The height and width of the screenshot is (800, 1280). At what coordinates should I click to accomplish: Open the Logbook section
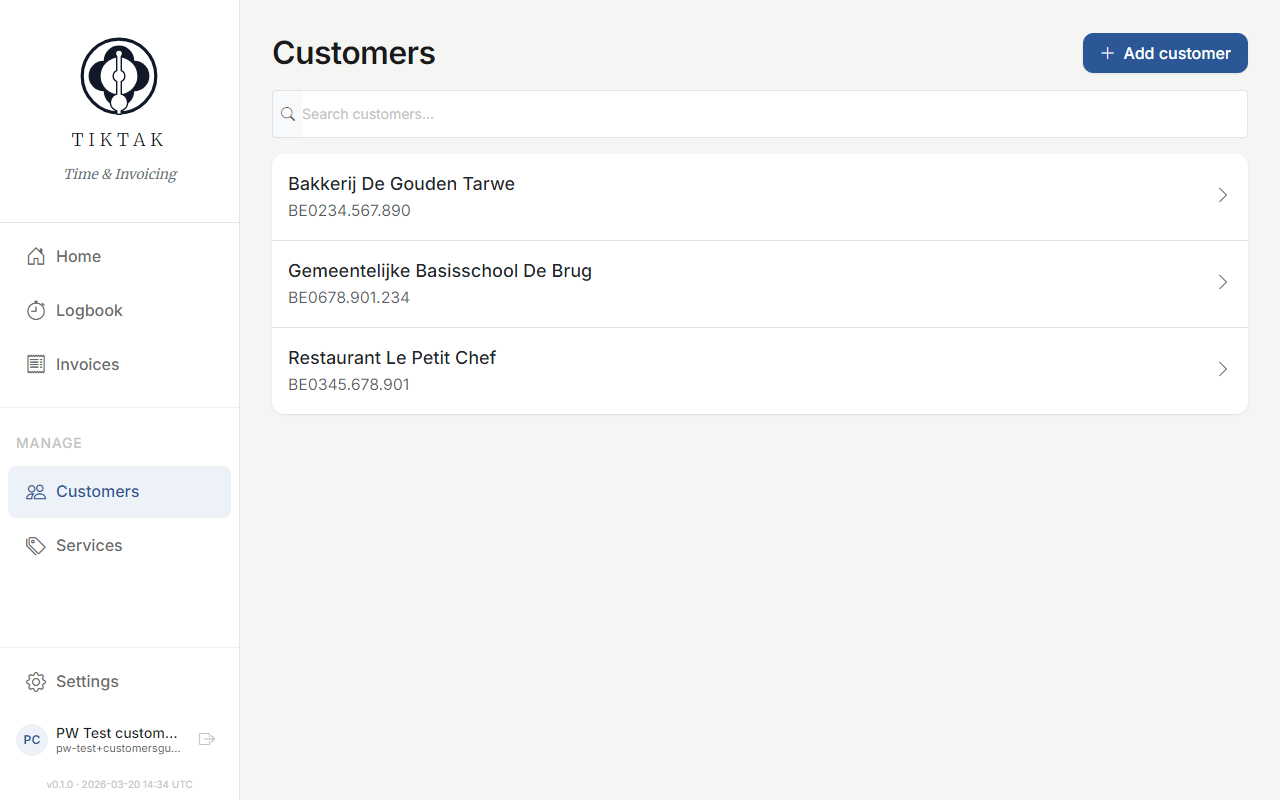[x=89, y=310]
